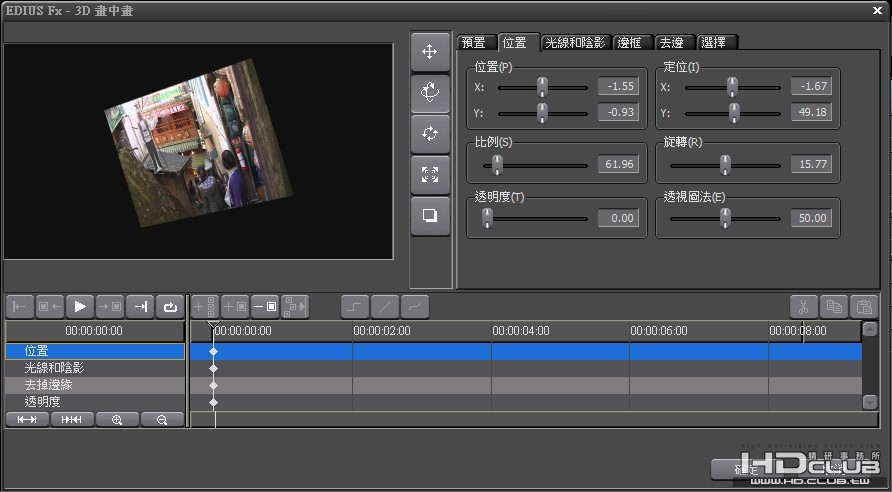Choose step interpolation icon
The height and width of the screenshot is (492, 892).
[x=355, y=307]
